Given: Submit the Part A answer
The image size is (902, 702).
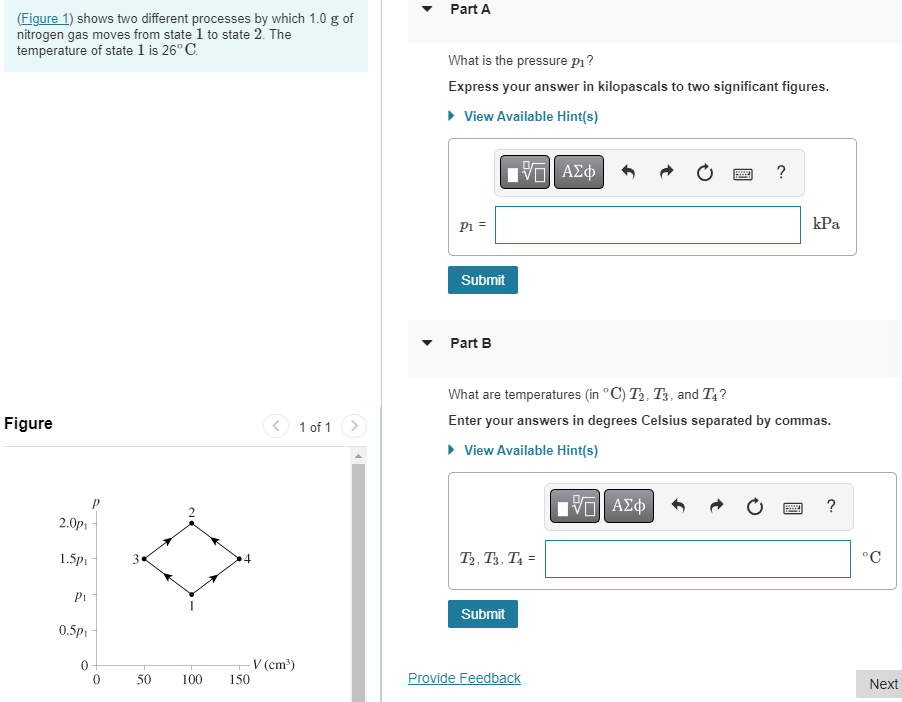Looking at the screenshot, I should (482, 280).
